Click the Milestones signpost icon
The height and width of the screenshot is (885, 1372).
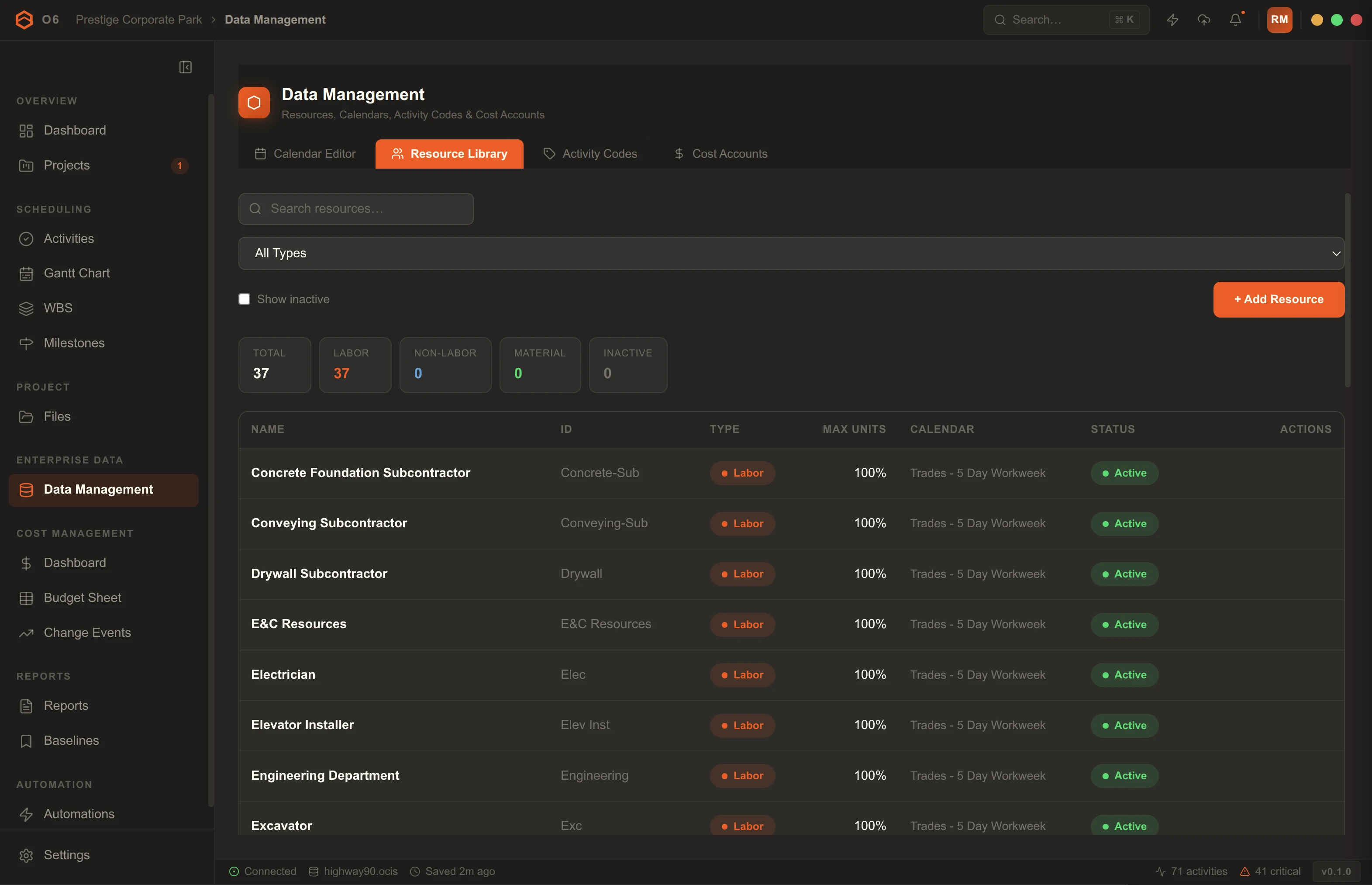[x=26, y=343]
